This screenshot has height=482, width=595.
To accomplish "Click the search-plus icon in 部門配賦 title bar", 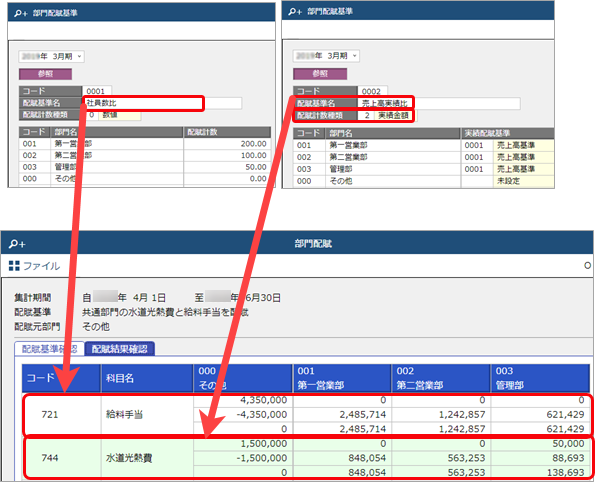I will [17, 244].
